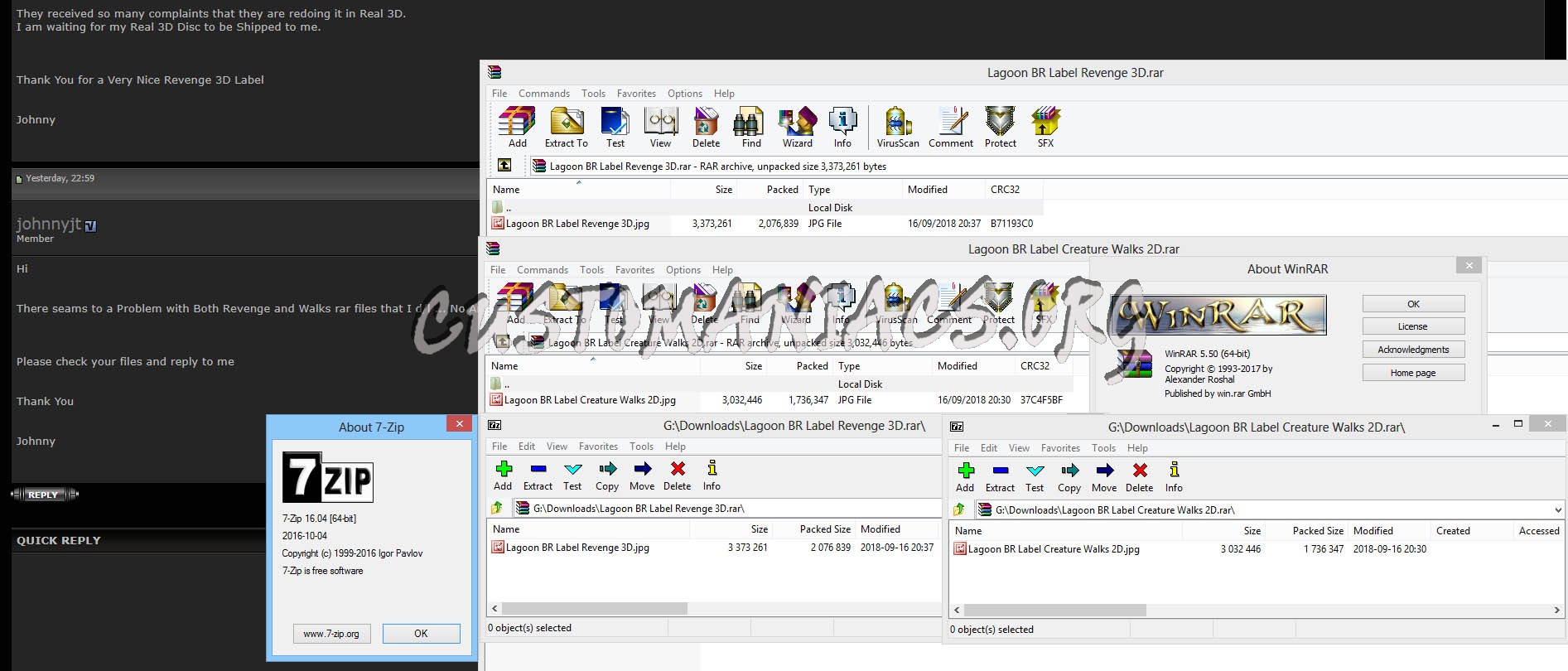Click www.7-zip.org button
Image resolution: width=1568 pixels, height=671 pixels.
click(331, 634)
